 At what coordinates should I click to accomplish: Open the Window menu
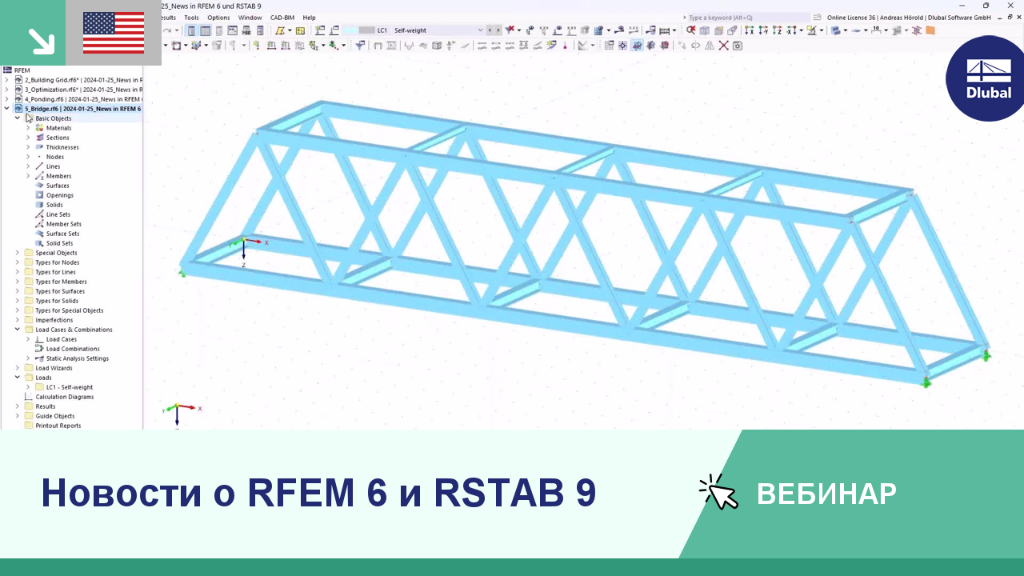(x=249, y=18)
